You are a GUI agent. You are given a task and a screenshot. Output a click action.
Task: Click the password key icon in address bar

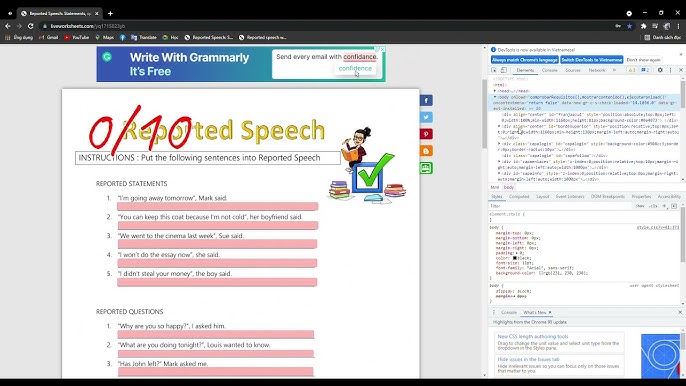click(618, 26)
